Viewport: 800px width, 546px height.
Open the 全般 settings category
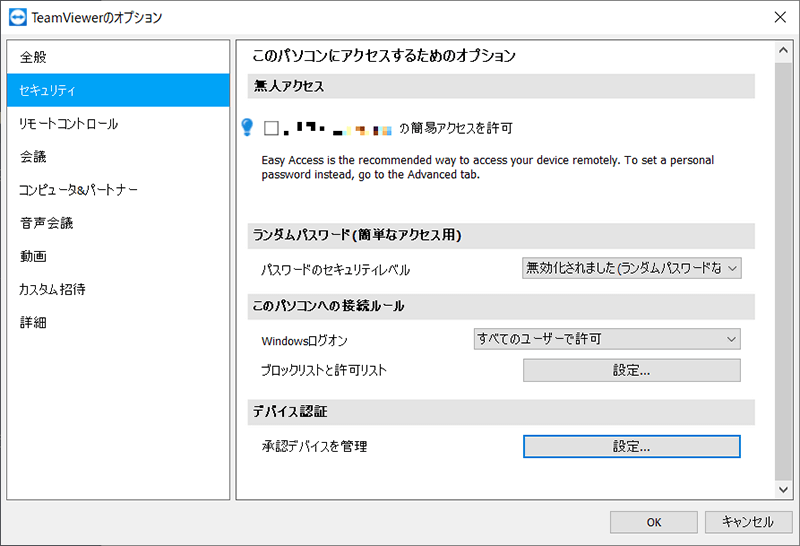(118, 57)
